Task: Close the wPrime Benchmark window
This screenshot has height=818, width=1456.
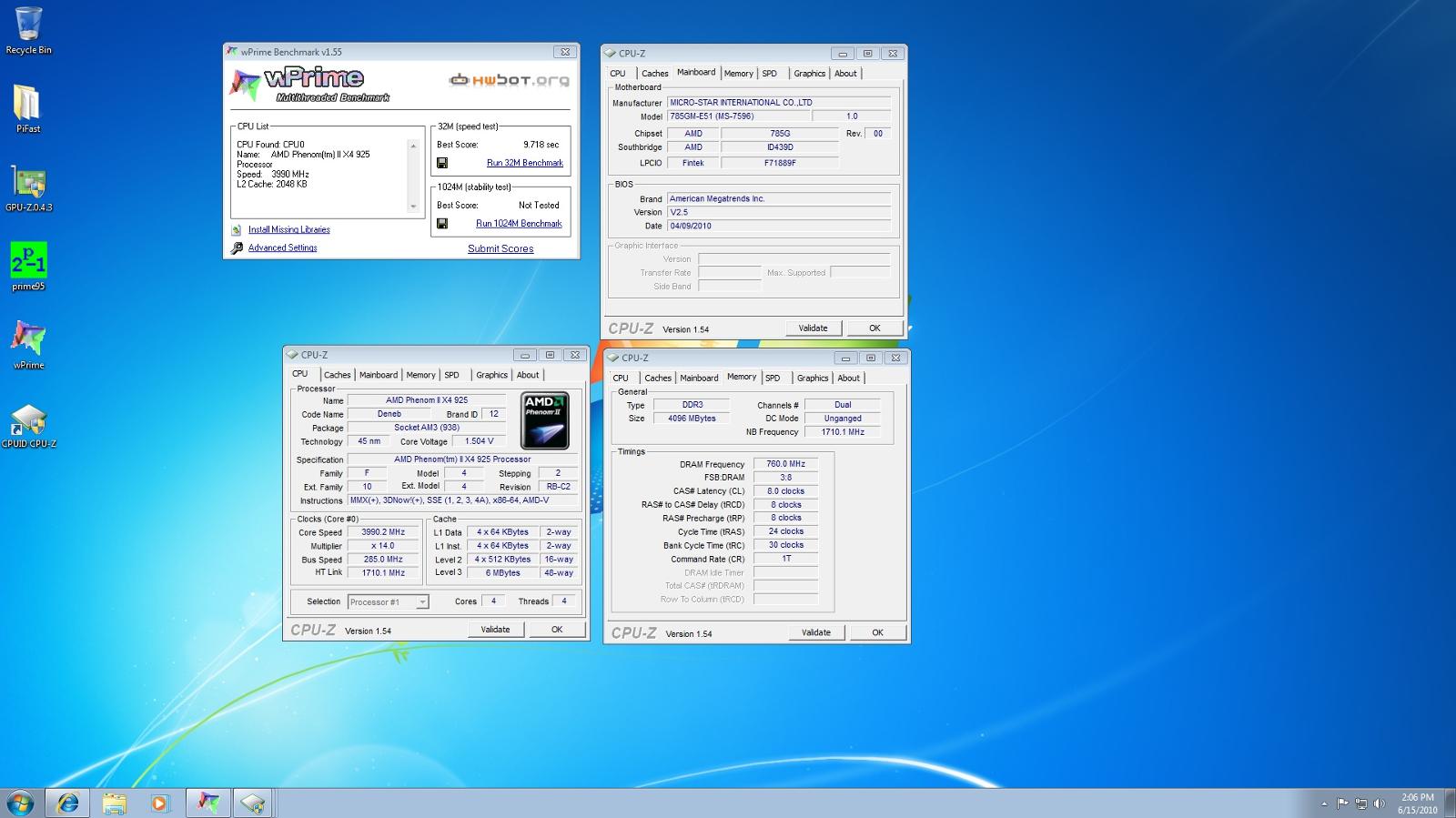Action: click(x=565, y=52)
